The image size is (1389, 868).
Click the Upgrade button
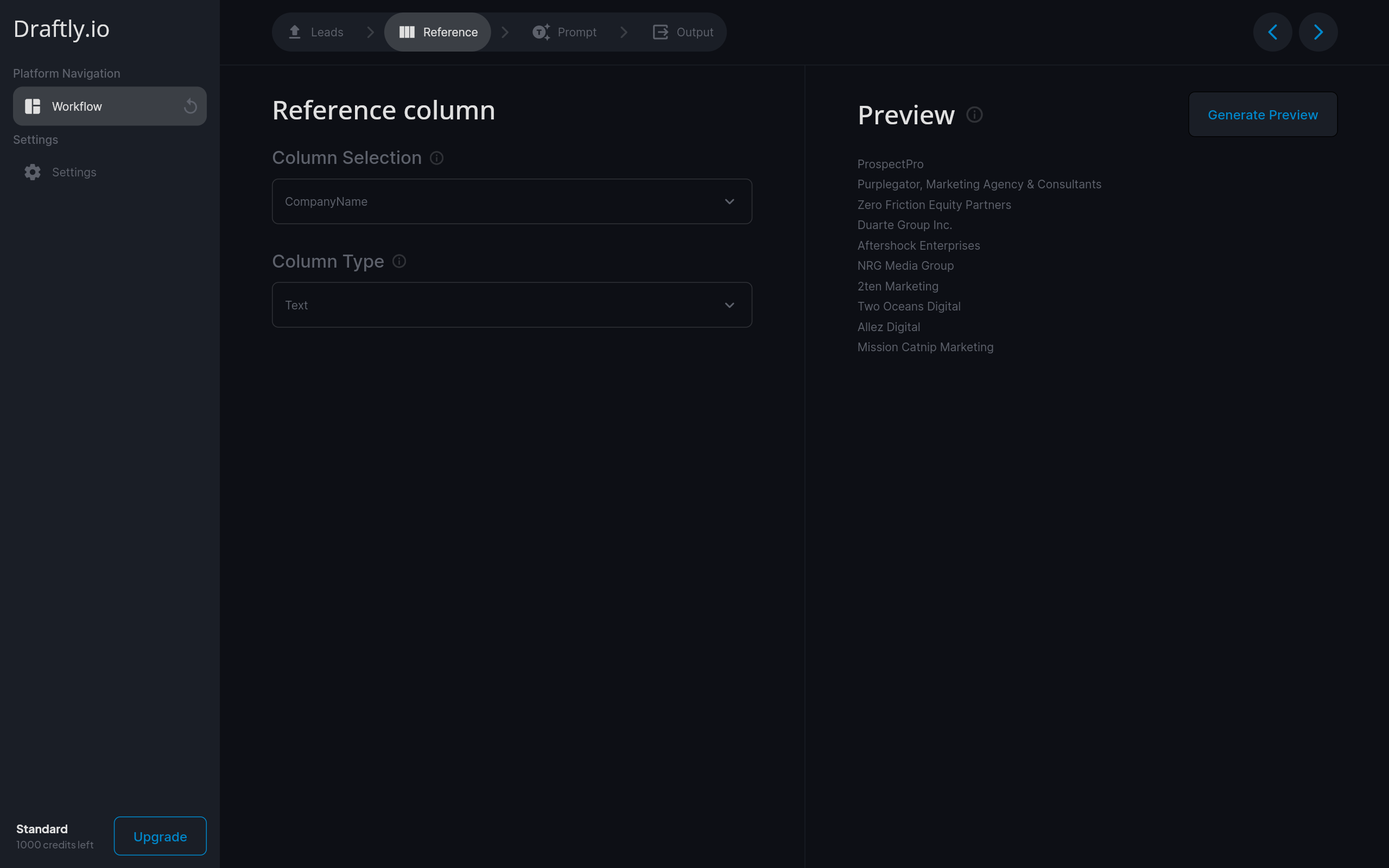160,837
